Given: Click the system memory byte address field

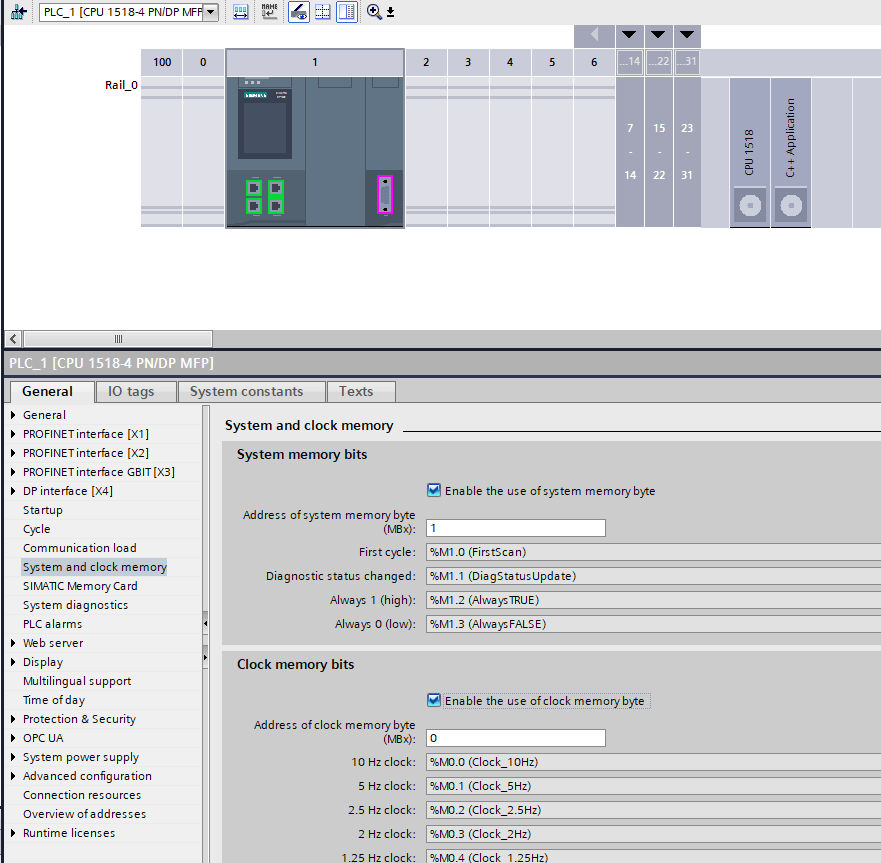Looking at the screenshot, I should click(x=516, y=528).
